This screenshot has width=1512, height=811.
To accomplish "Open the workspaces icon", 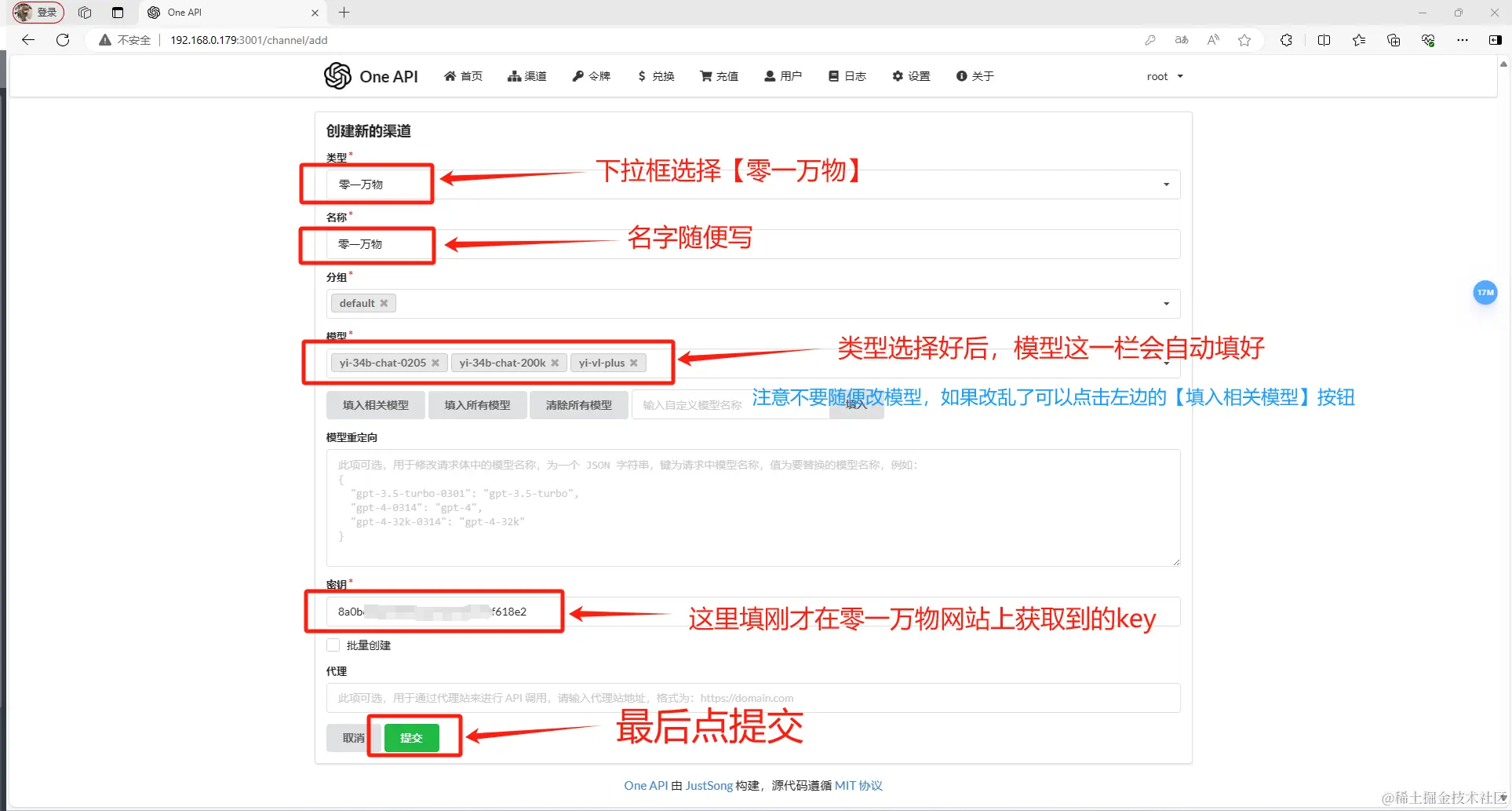I will pyautogui.click(x=85, y=13).
